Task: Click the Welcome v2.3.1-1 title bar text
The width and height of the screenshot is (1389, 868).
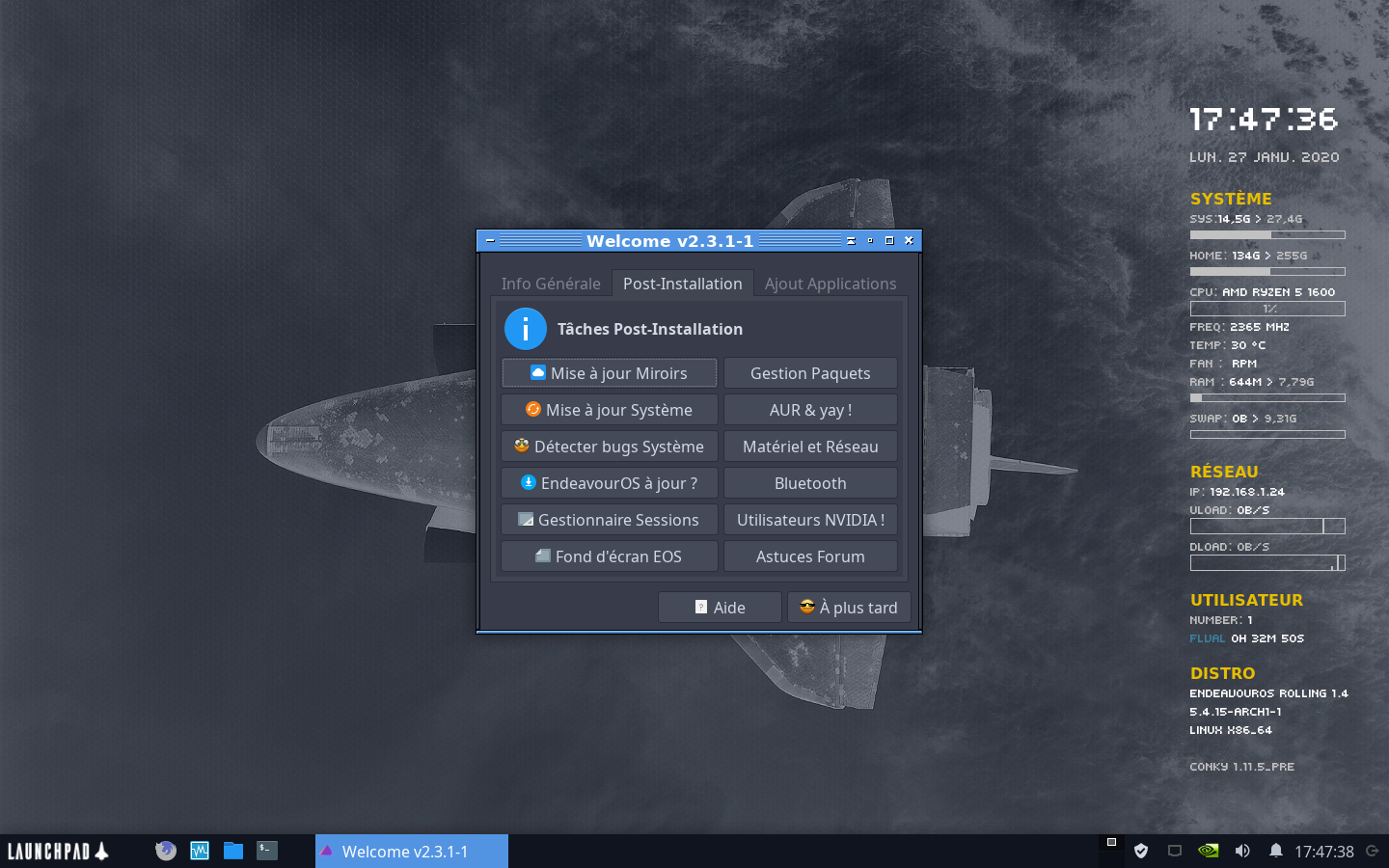Action: click(670, 241)
